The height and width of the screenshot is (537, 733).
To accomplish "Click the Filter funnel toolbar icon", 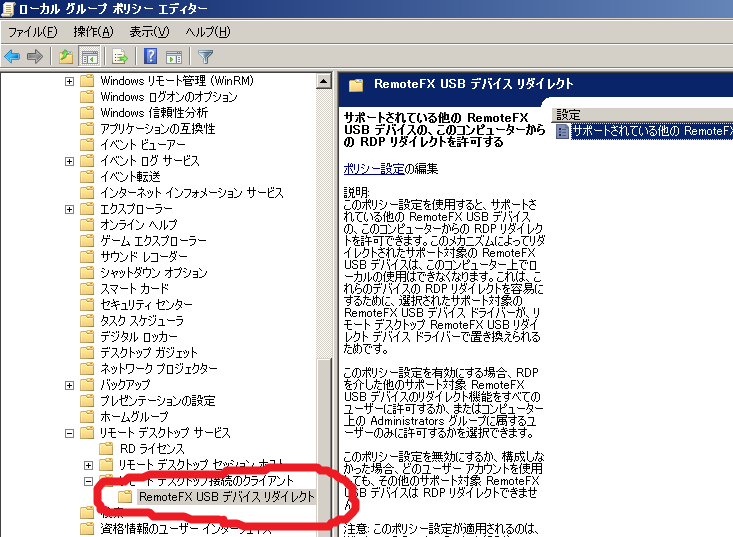I will pyautogui.click(x=205, y=57).
